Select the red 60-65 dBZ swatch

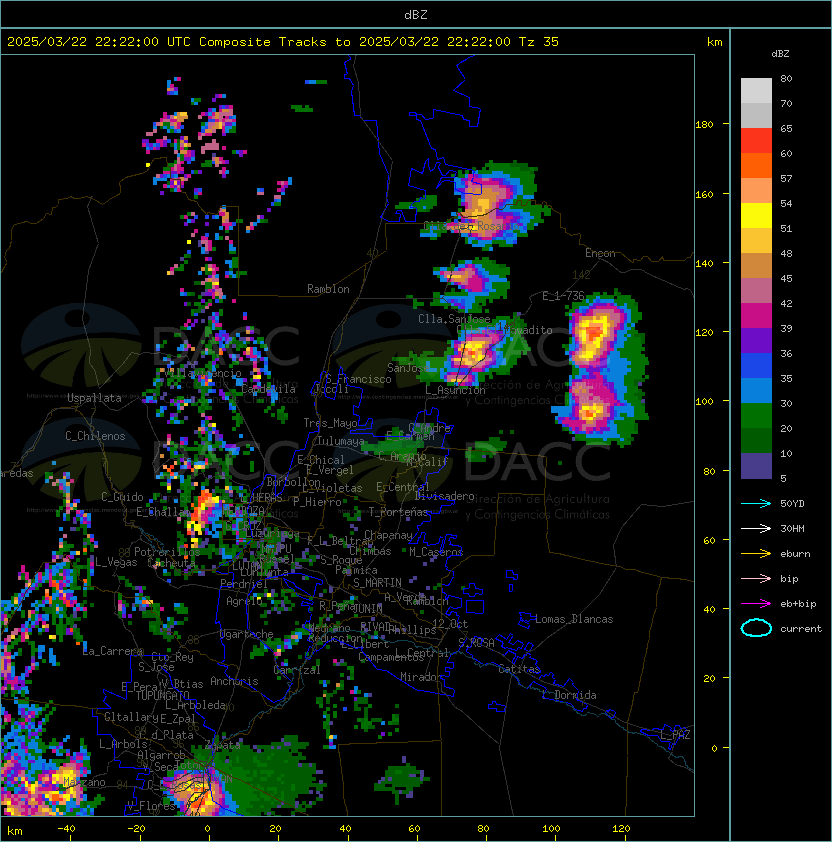756,141
